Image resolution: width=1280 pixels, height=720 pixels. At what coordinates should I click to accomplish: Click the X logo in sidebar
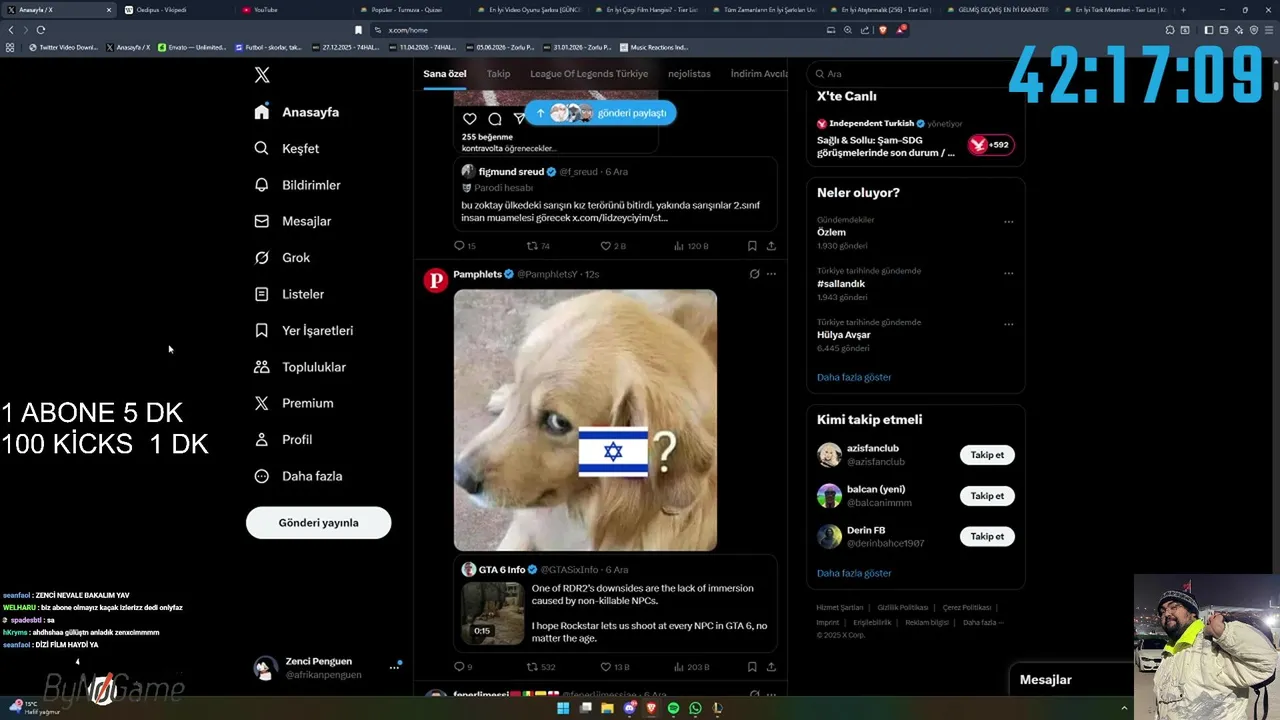click(x=262, y=75)
